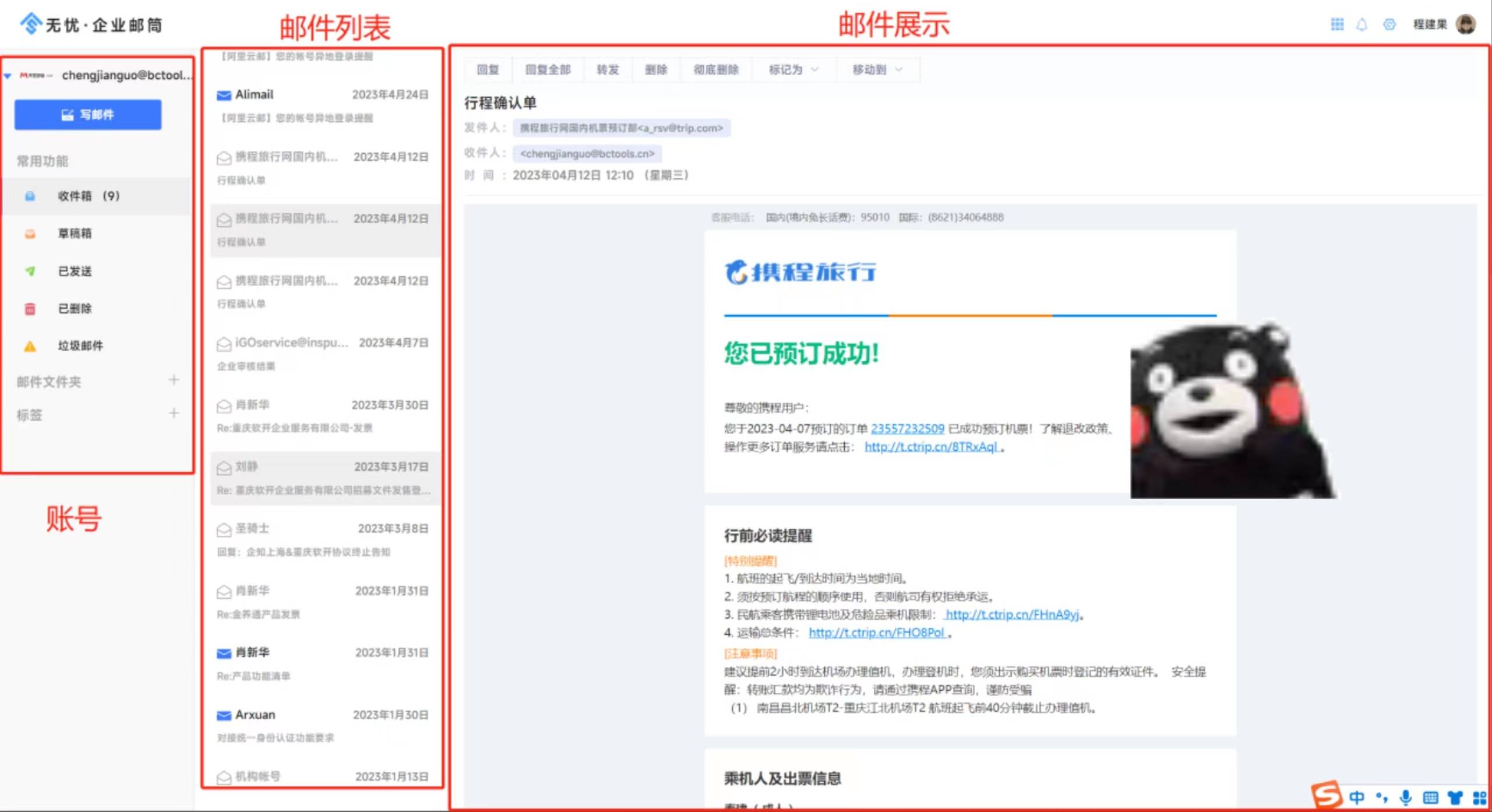Click the warning icon beside 垃圾邮件

point(30,346)
